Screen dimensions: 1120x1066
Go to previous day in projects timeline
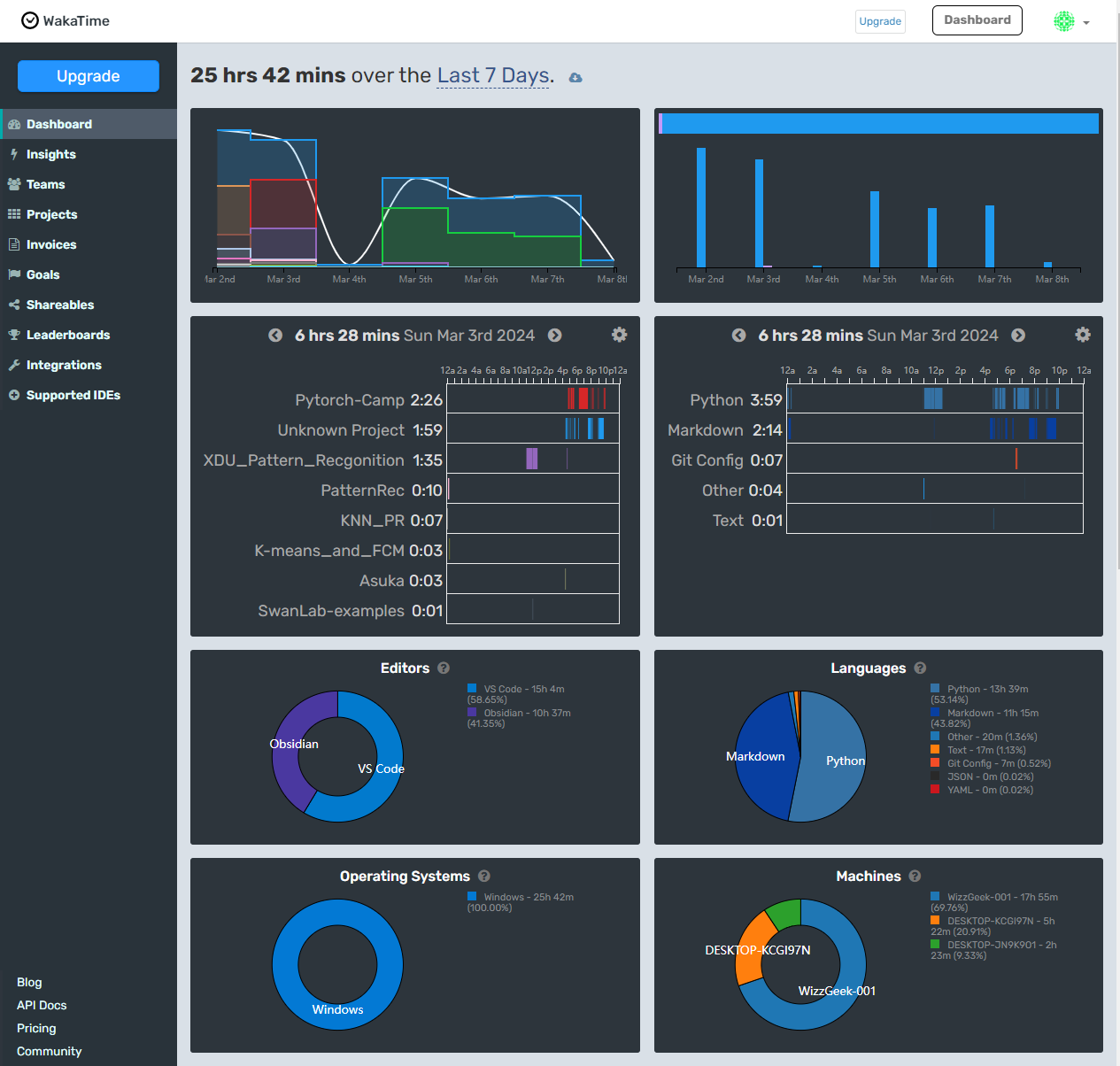[275, 336]
